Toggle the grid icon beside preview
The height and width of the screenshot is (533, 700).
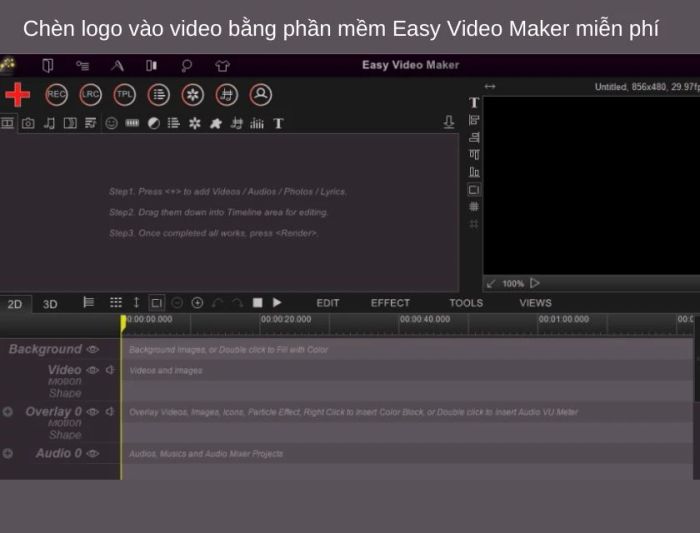(x=474, y=207)
